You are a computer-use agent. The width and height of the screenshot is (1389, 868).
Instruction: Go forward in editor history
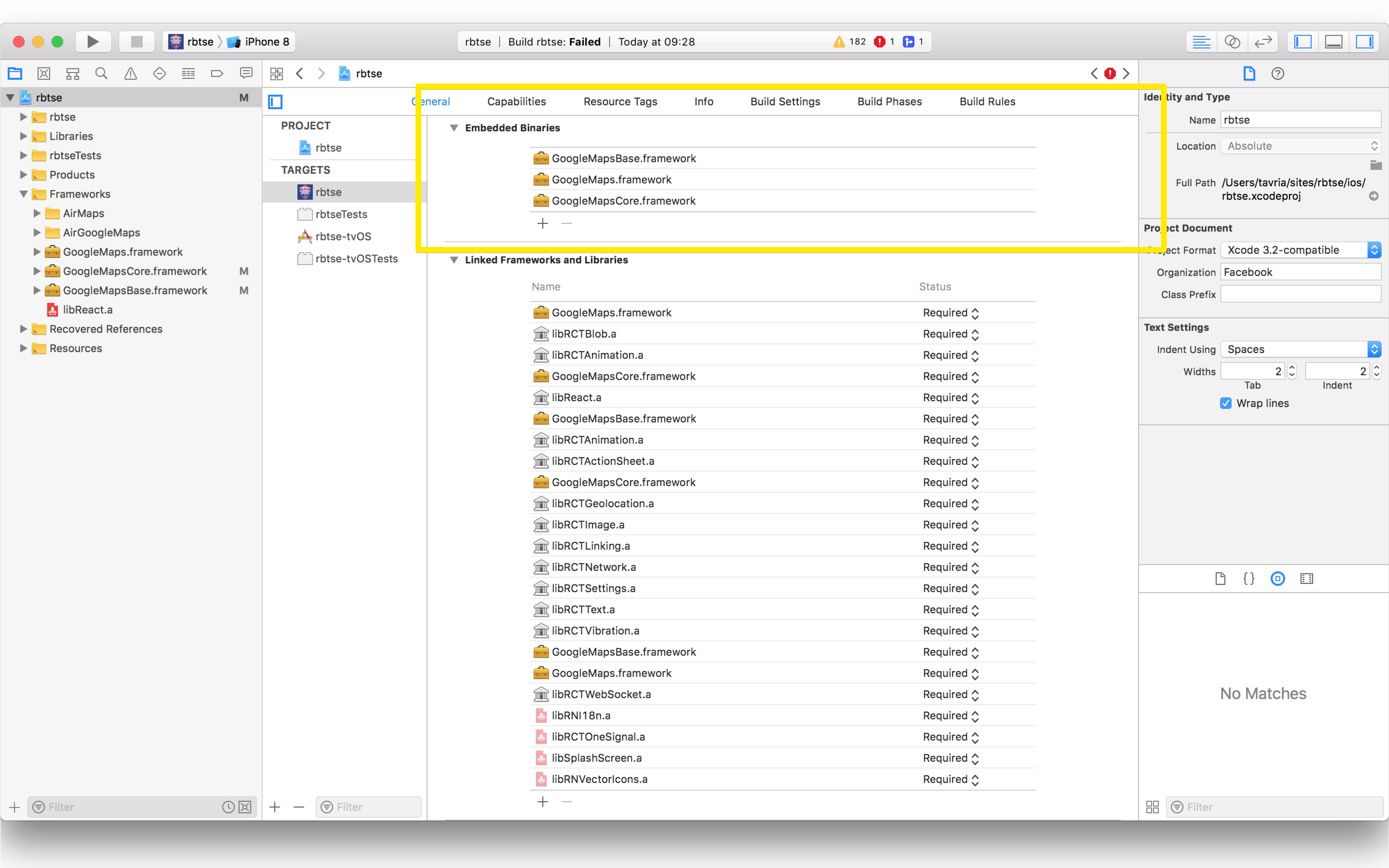(x=321, y=73)
